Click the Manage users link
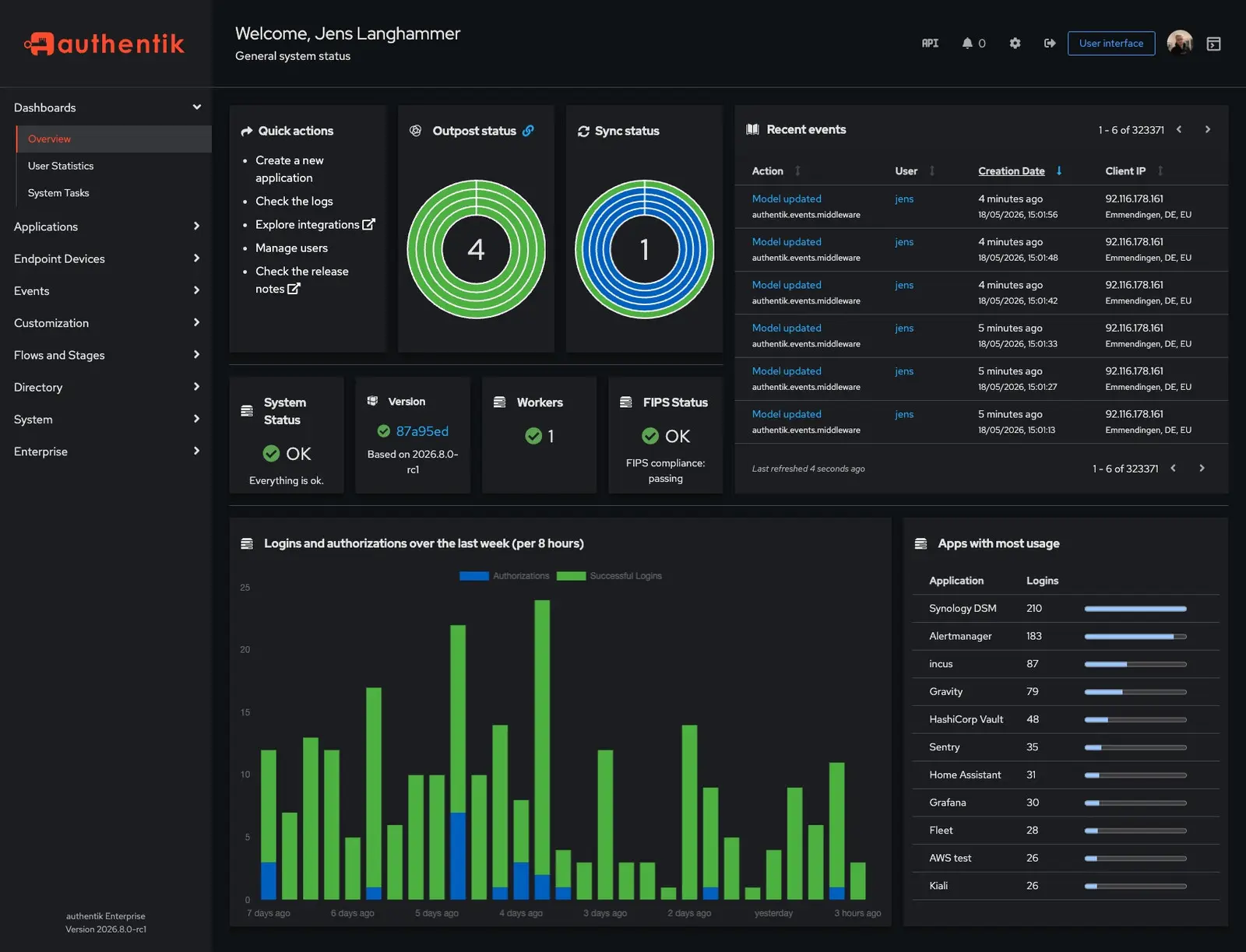The image size is (1246, 952). coord(291,248)
